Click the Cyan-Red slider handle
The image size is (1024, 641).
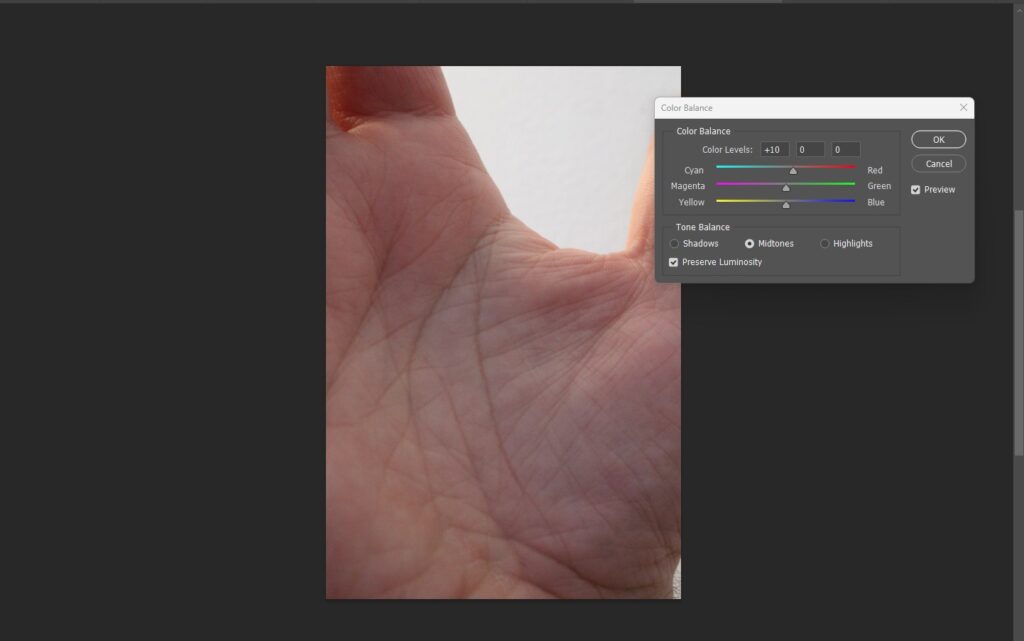point(793,171)
